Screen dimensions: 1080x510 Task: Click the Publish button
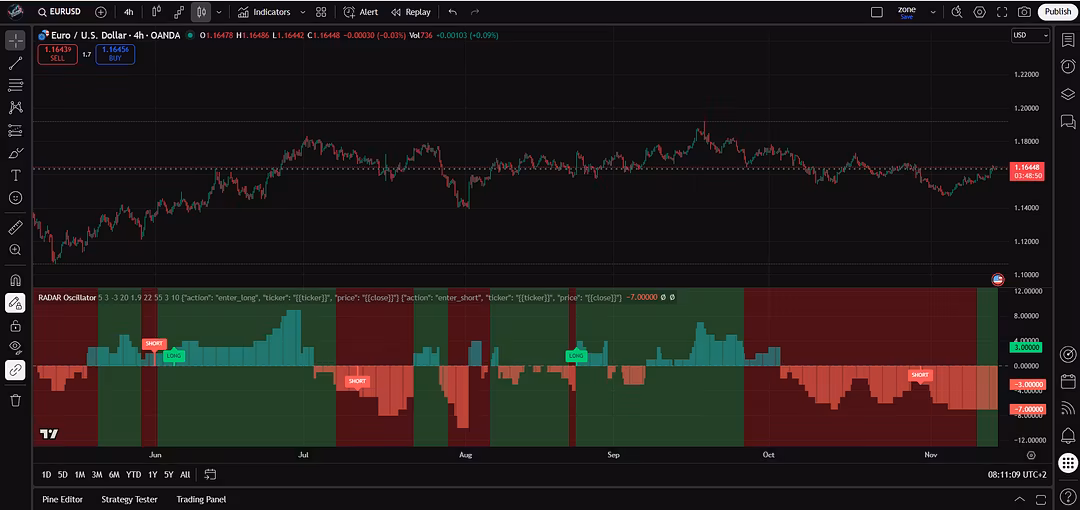point(1057,12)
